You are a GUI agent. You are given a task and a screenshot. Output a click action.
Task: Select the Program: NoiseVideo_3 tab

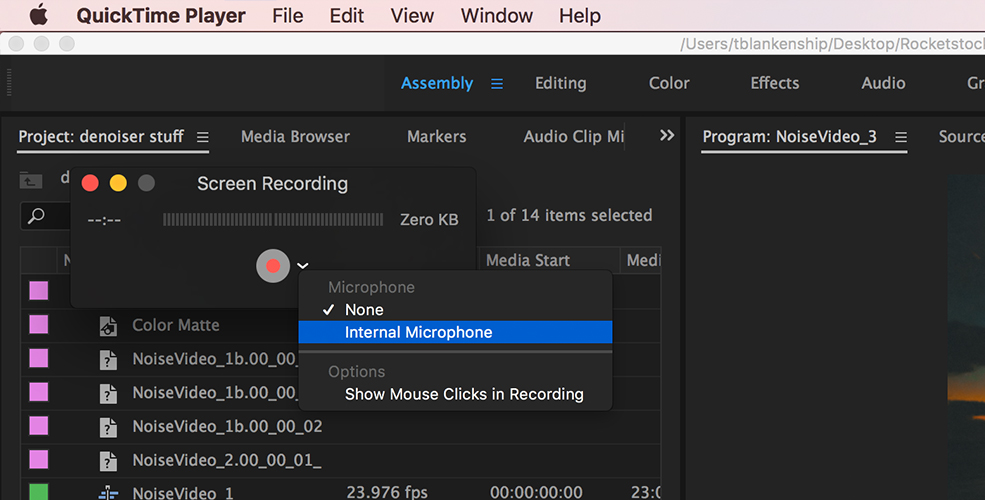789,136
